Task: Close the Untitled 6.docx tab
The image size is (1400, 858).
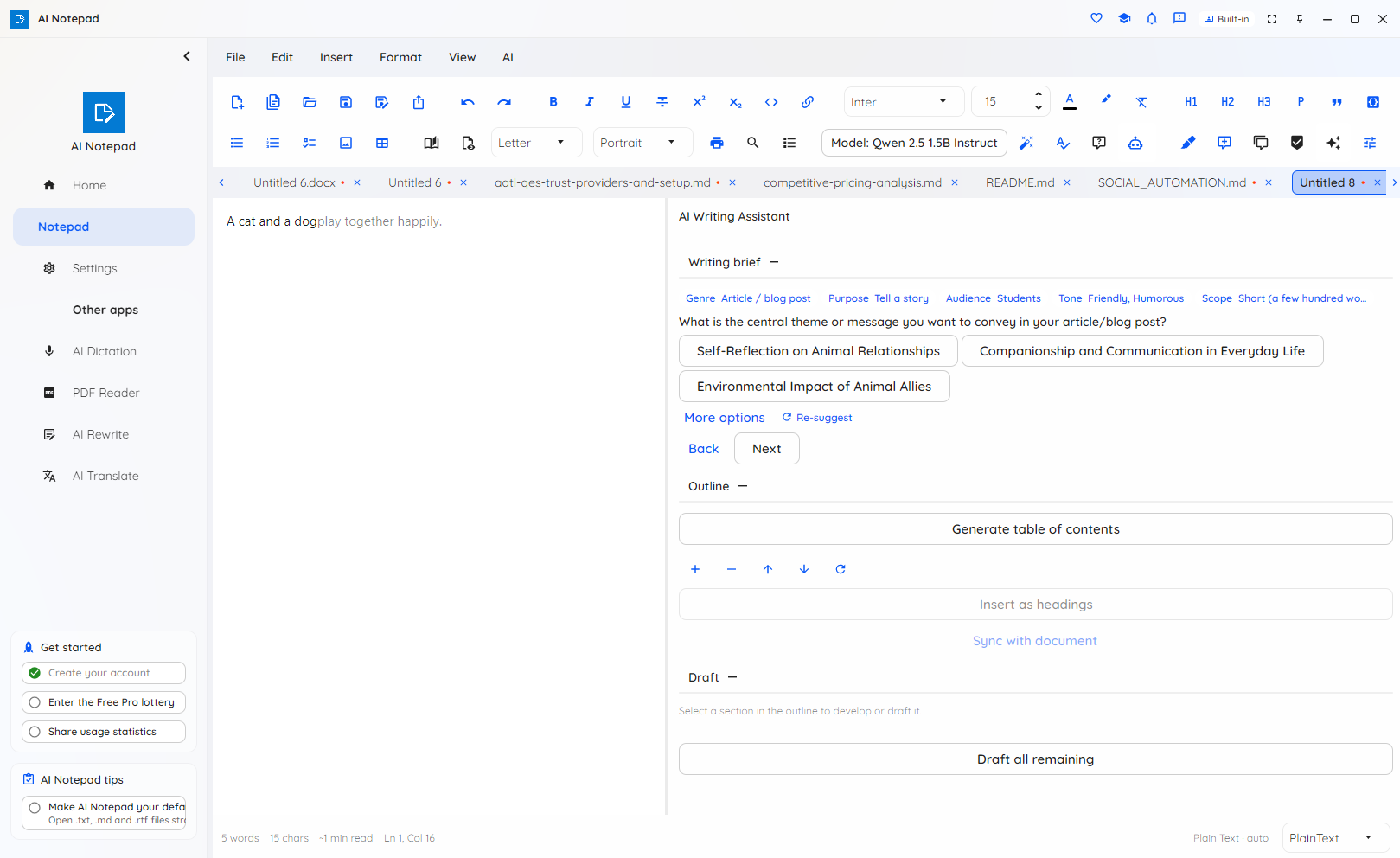Action: (357, 182)
